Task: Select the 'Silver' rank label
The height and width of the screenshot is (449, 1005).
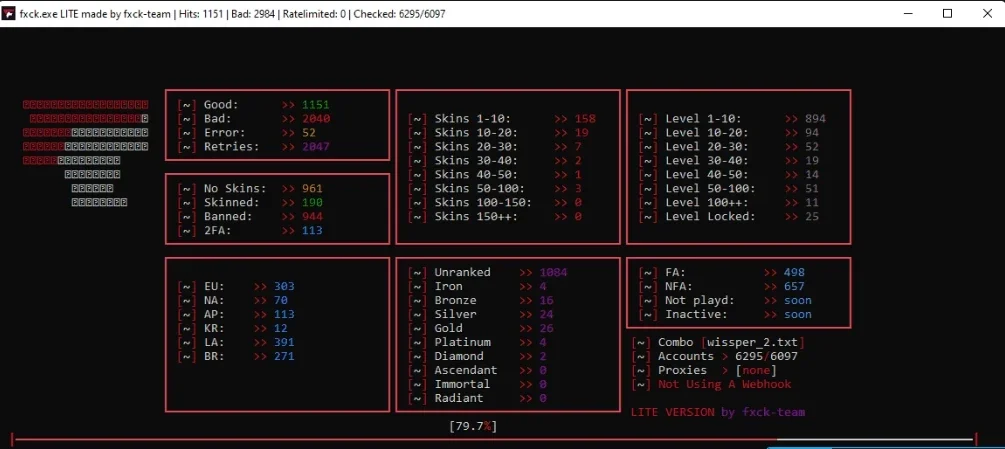Action: (x=456, y=314)
